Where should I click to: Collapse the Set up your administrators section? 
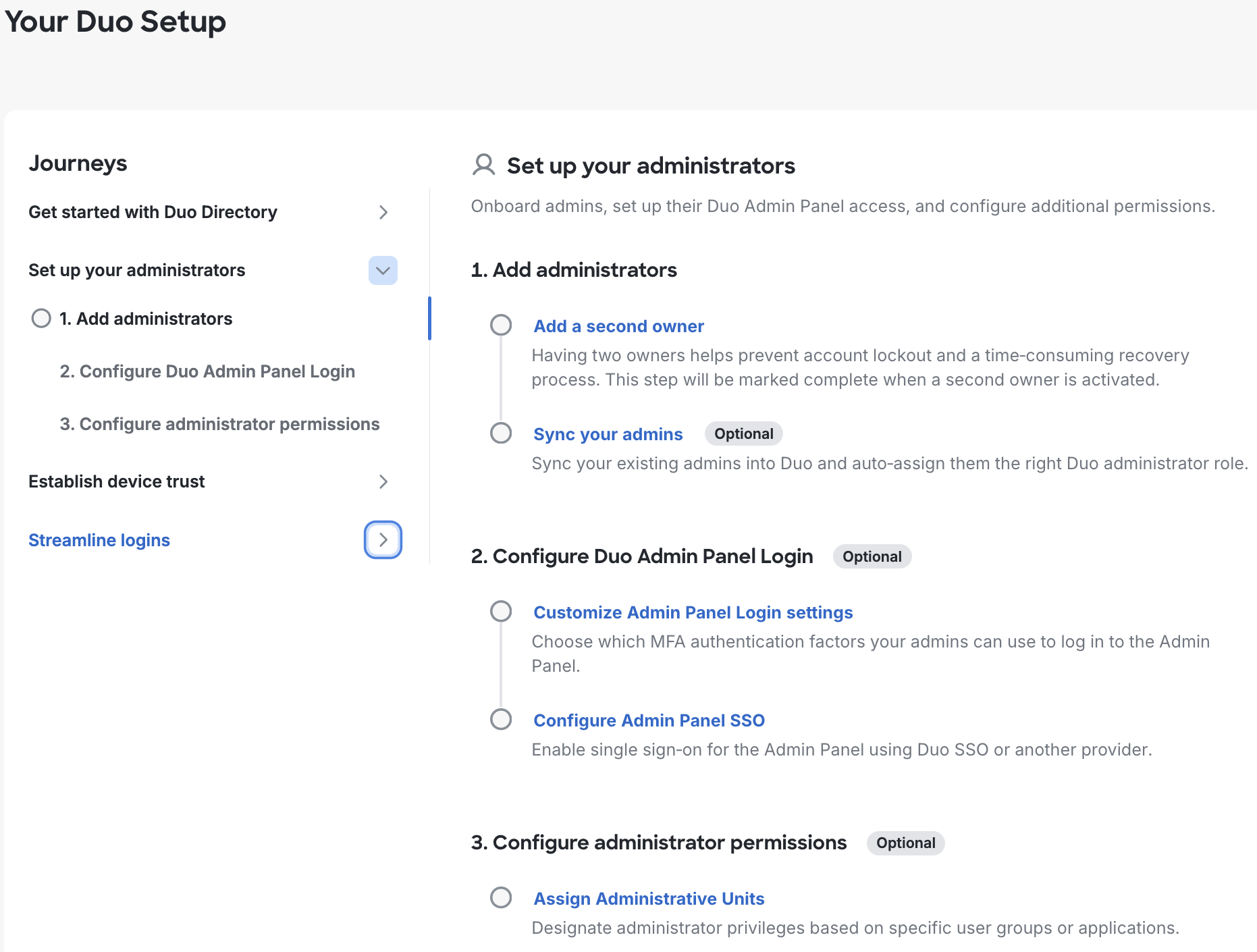click(383, 270)
